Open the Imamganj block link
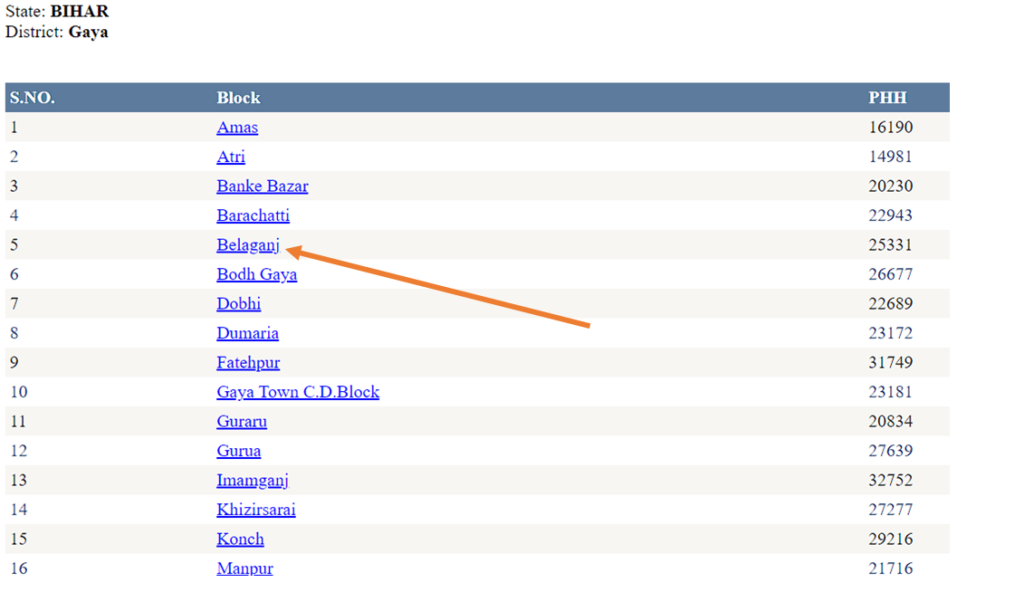Screen dimensions: 1024x592 pyautogui.click(x=252, y=480)
